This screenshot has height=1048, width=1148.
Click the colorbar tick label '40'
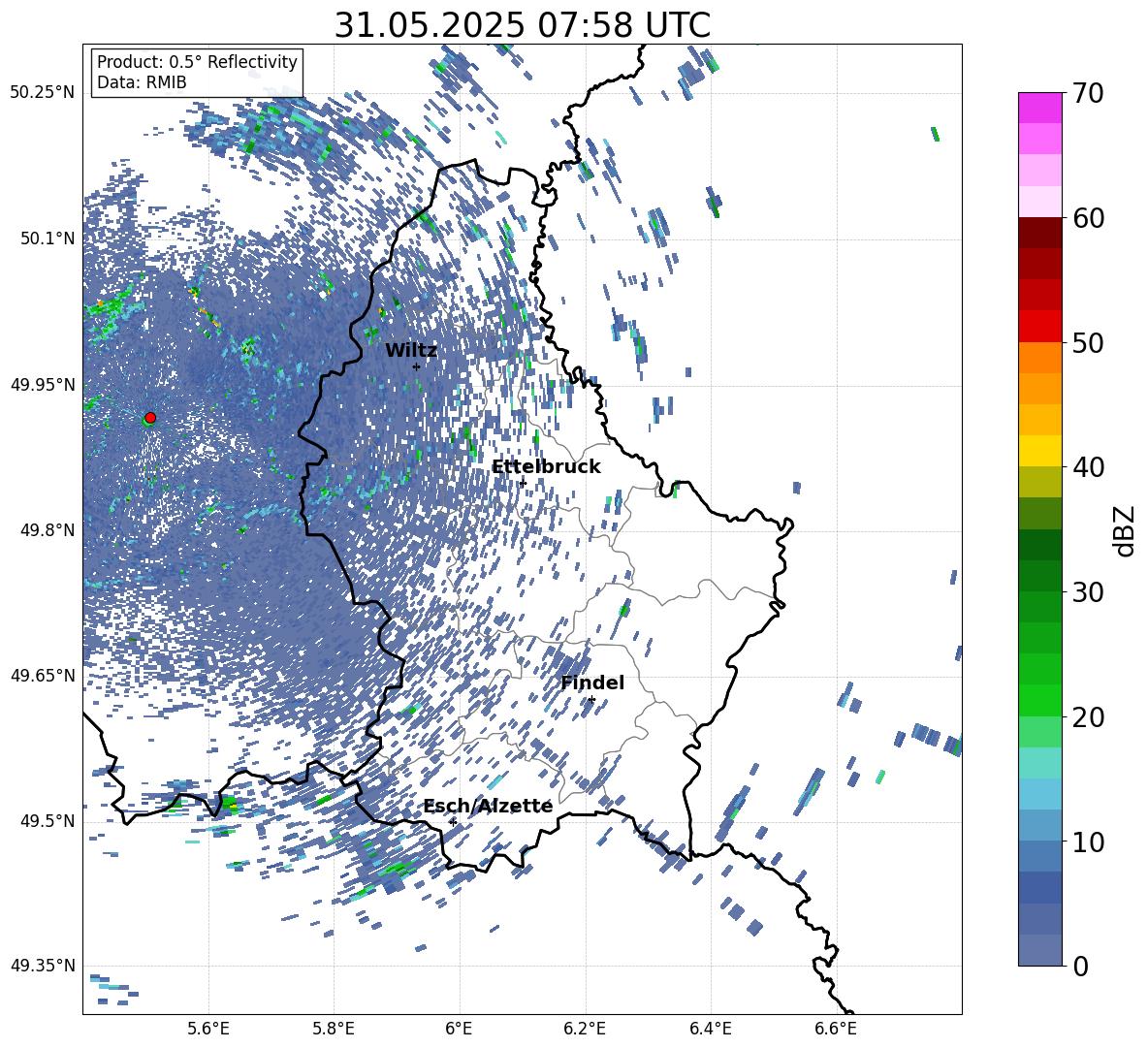point(1088,467)
